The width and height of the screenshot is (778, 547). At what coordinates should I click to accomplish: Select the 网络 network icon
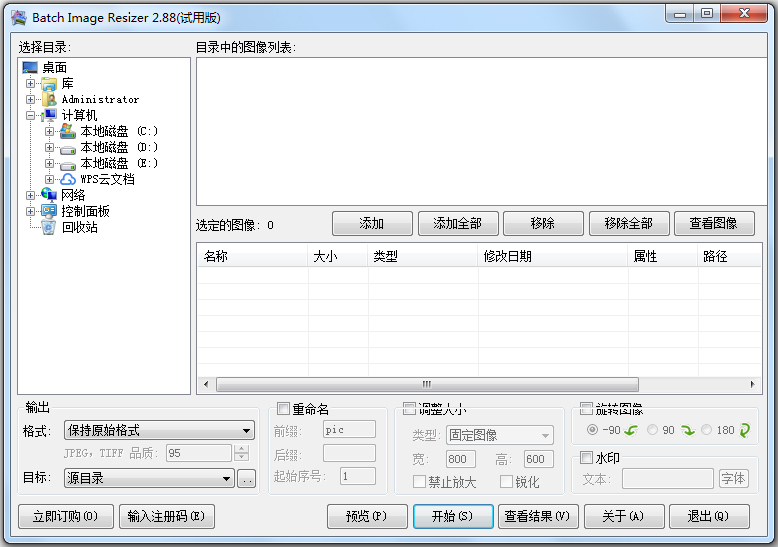(49, 195)
